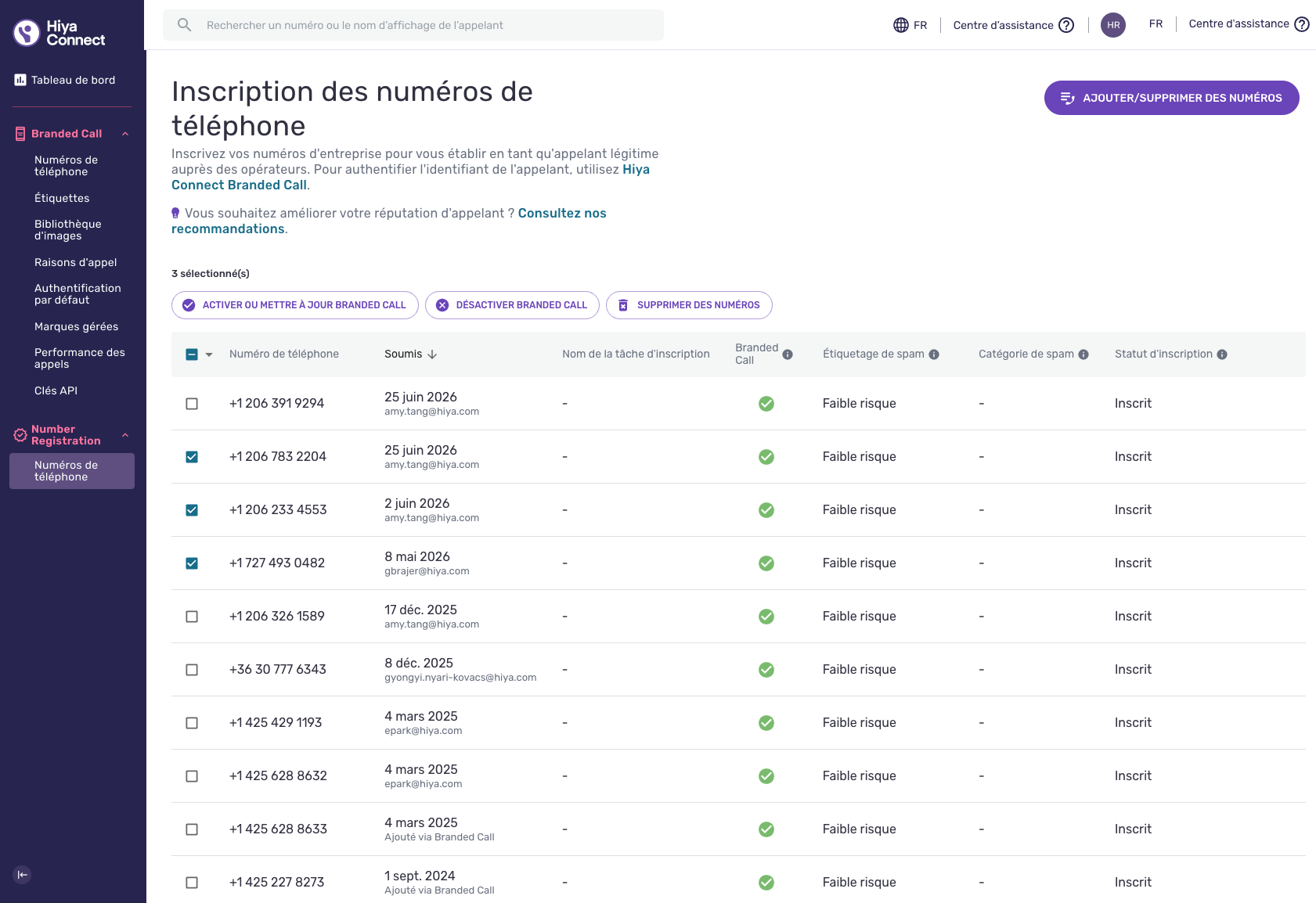Click the Étiquetage de spam info icon
The width and height of the screenshot is (1316, 903).
[934, 354]
